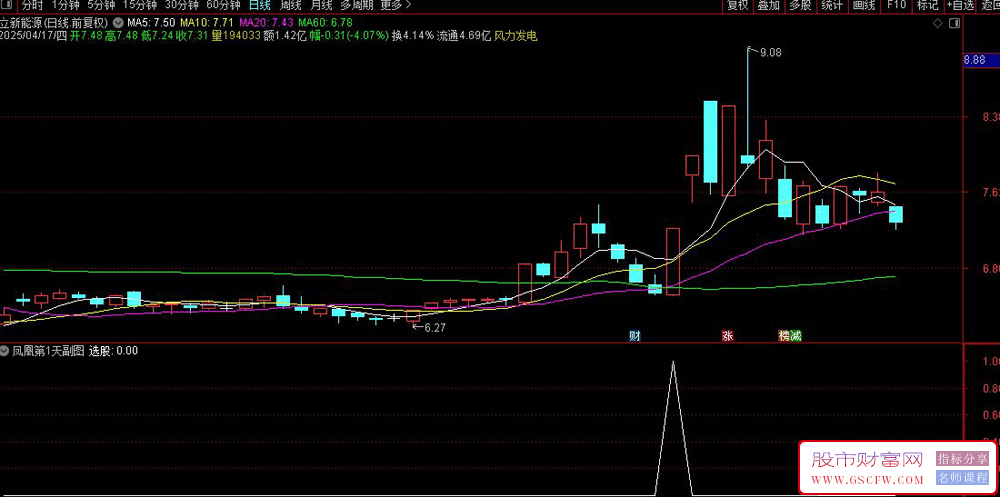The width and height of the screenshot is (1000, 497).
Task: Click the 9.08 high price annotation
Action: (x=770, y=54)
